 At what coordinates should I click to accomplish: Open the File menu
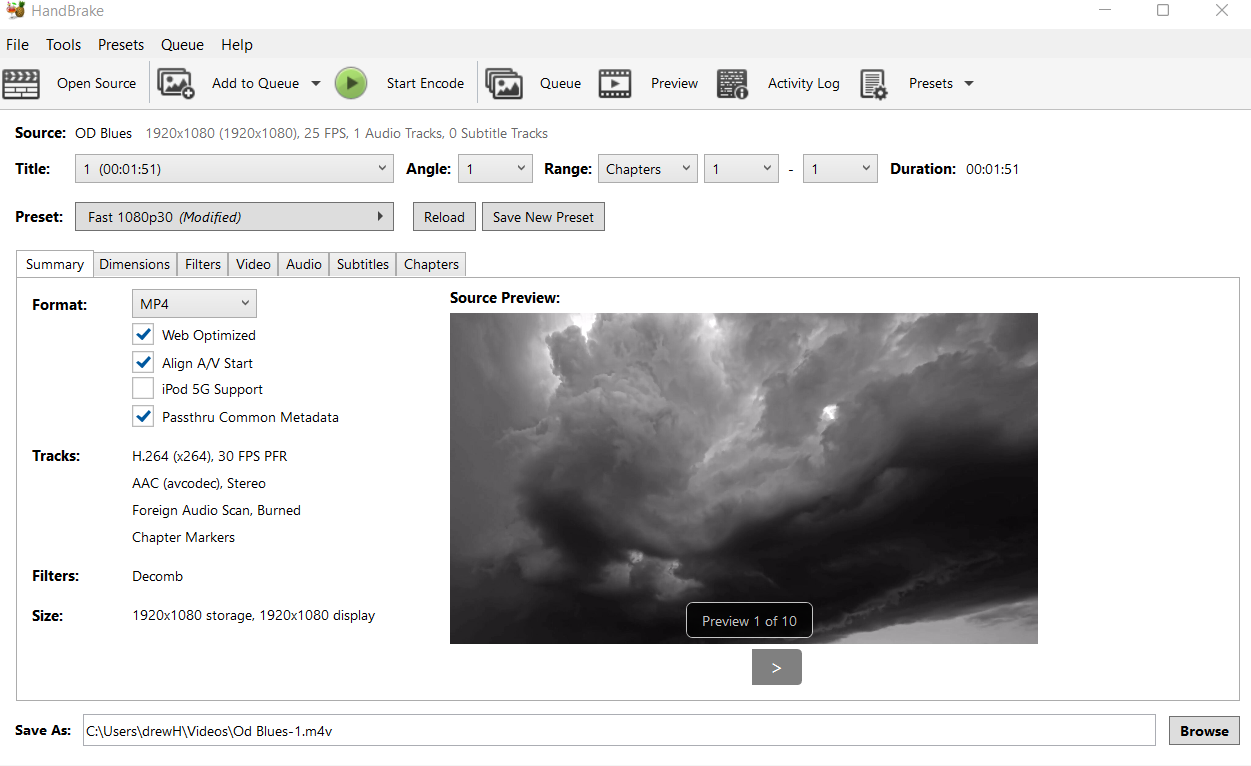(17, 45)
